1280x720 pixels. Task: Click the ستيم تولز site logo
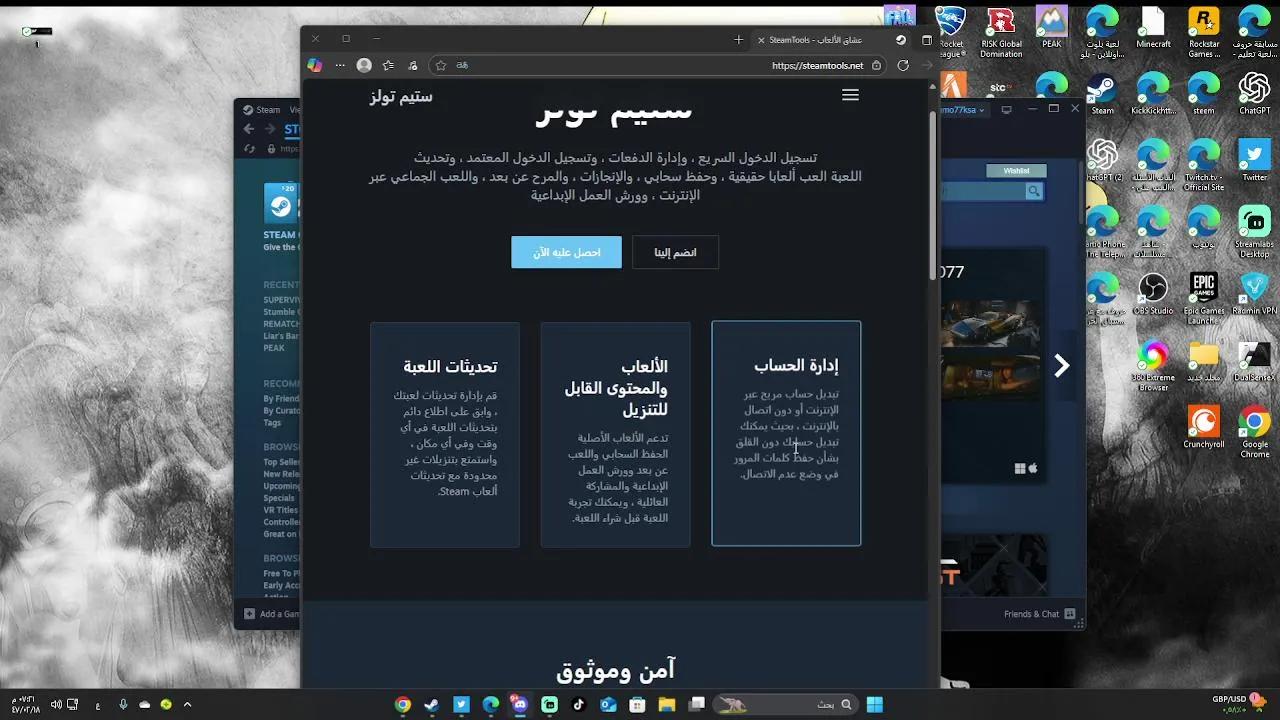401,96
